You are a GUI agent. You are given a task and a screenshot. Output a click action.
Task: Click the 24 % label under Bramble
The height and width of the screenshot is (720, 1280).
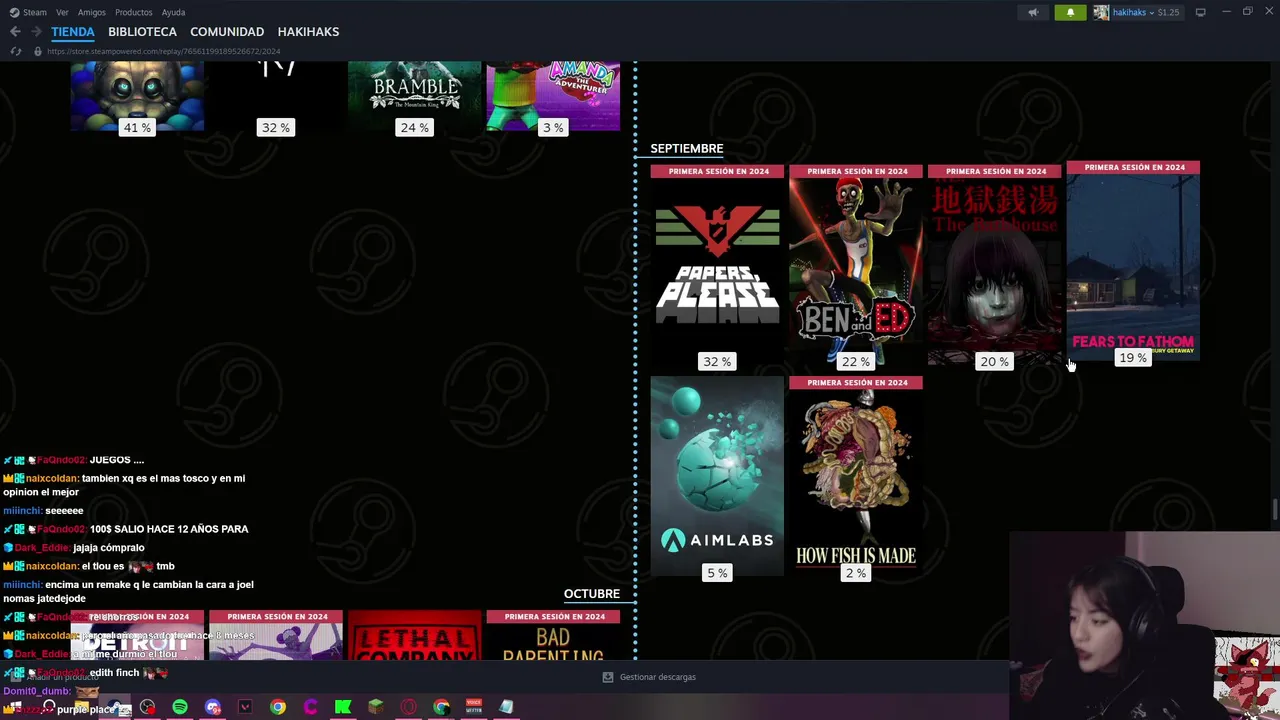pos(414,128)
